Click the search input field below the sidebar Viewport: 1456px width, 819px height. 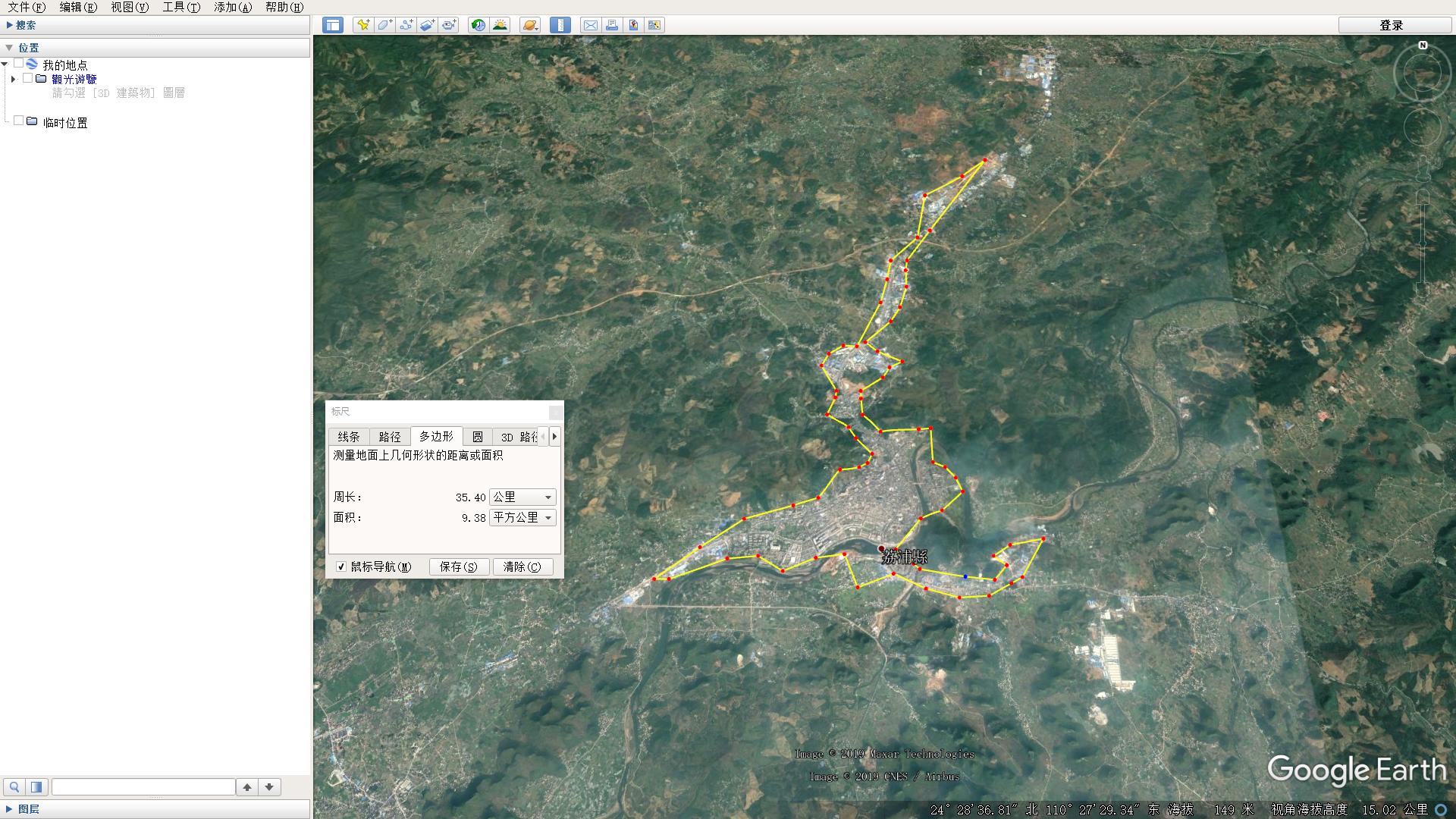(x=144, y=786)
